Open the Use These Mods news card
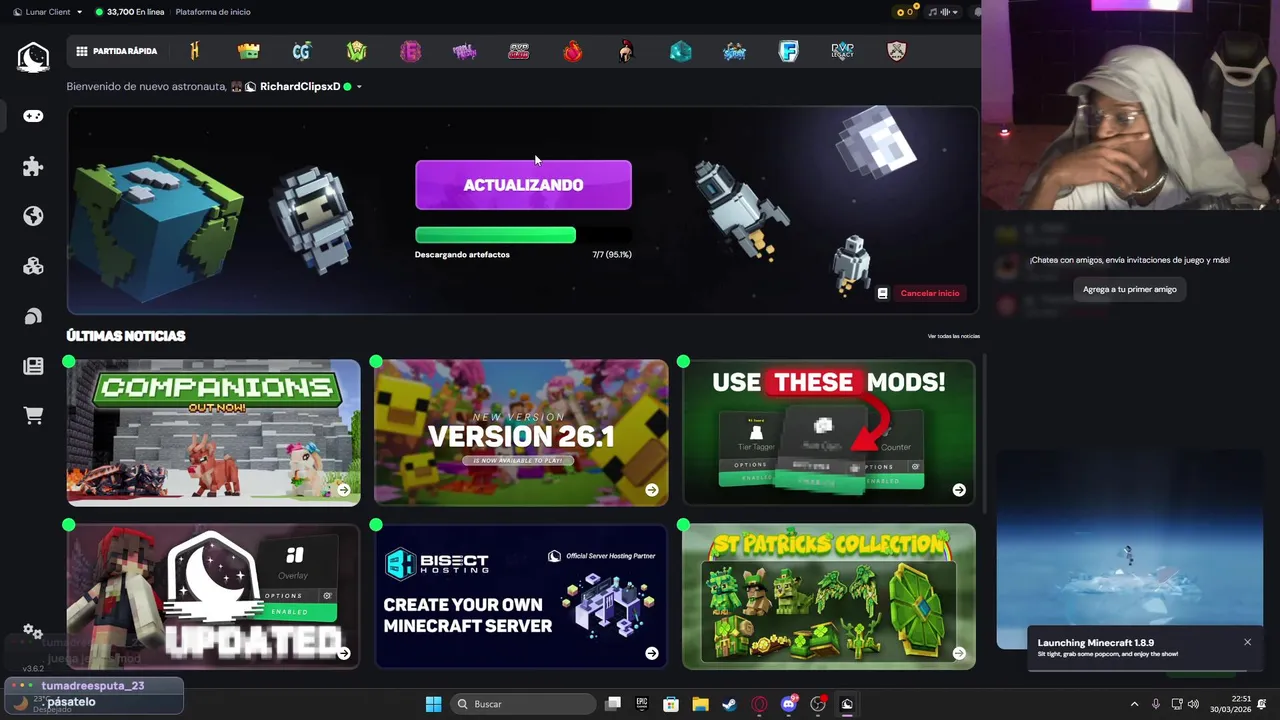Screen dimensions: 1280x720 pyautogui.click(x=829, y=432)
